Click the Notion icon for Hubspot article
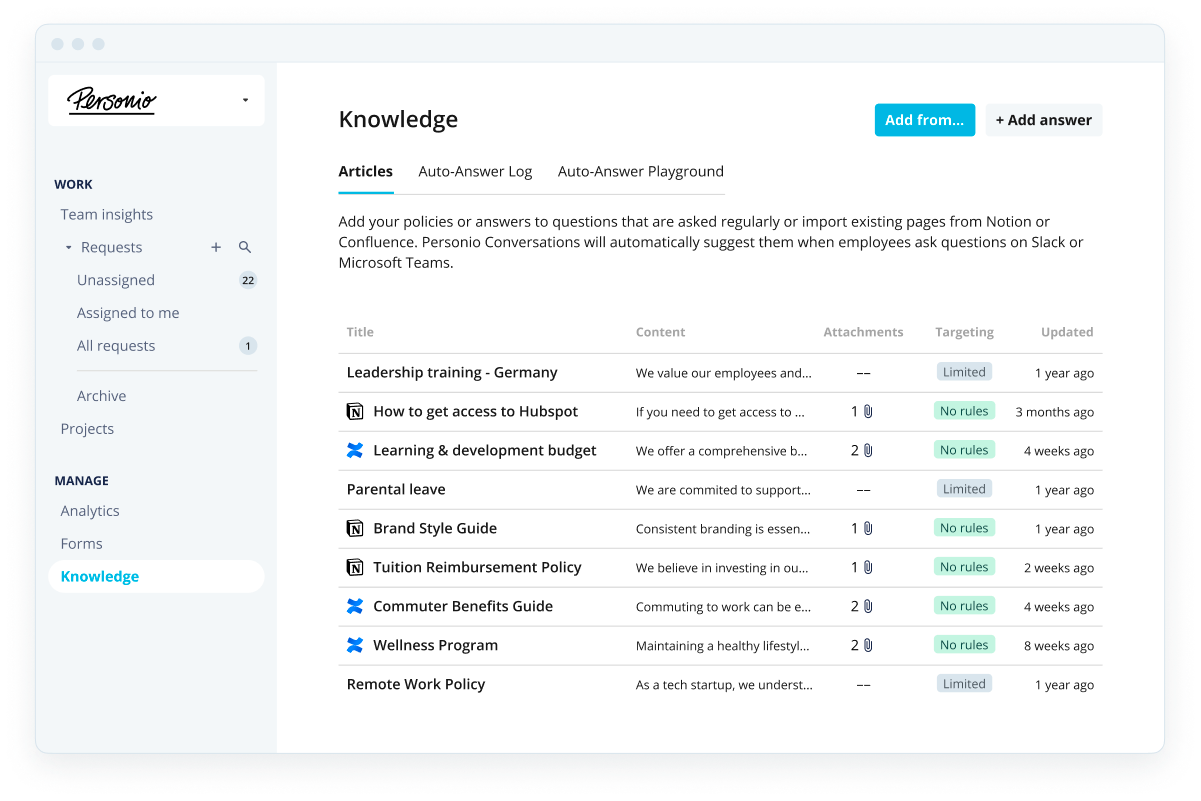 [355, 411]
